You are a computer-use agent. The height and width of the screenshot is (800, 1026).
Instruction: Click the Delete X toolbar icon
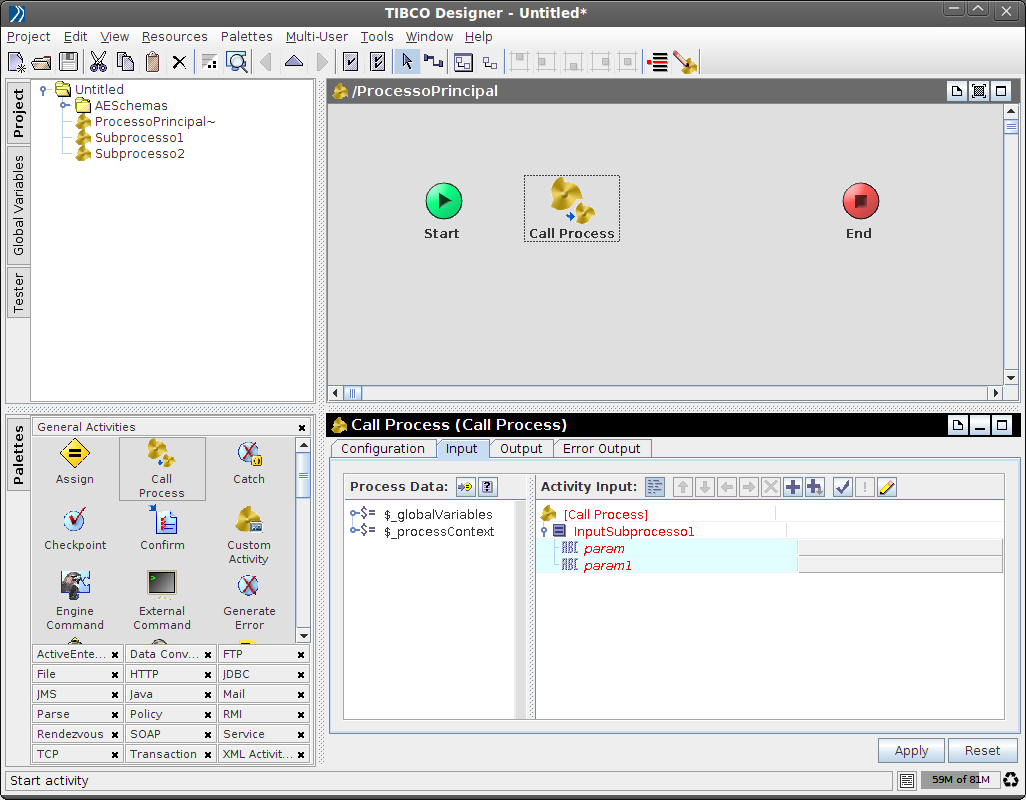pyautogui.click(x=179, y=63)
